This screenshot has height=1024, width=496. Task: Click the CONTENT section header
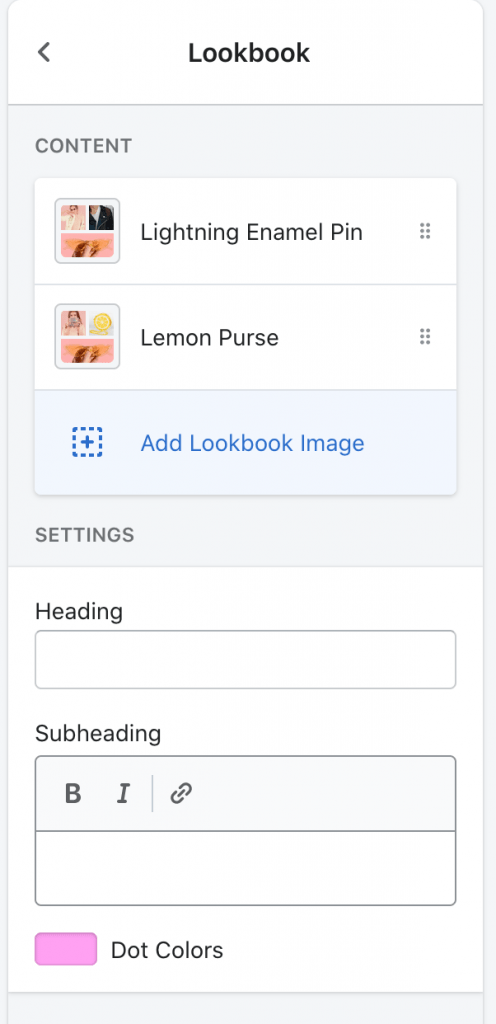click(x=84, y=146)
